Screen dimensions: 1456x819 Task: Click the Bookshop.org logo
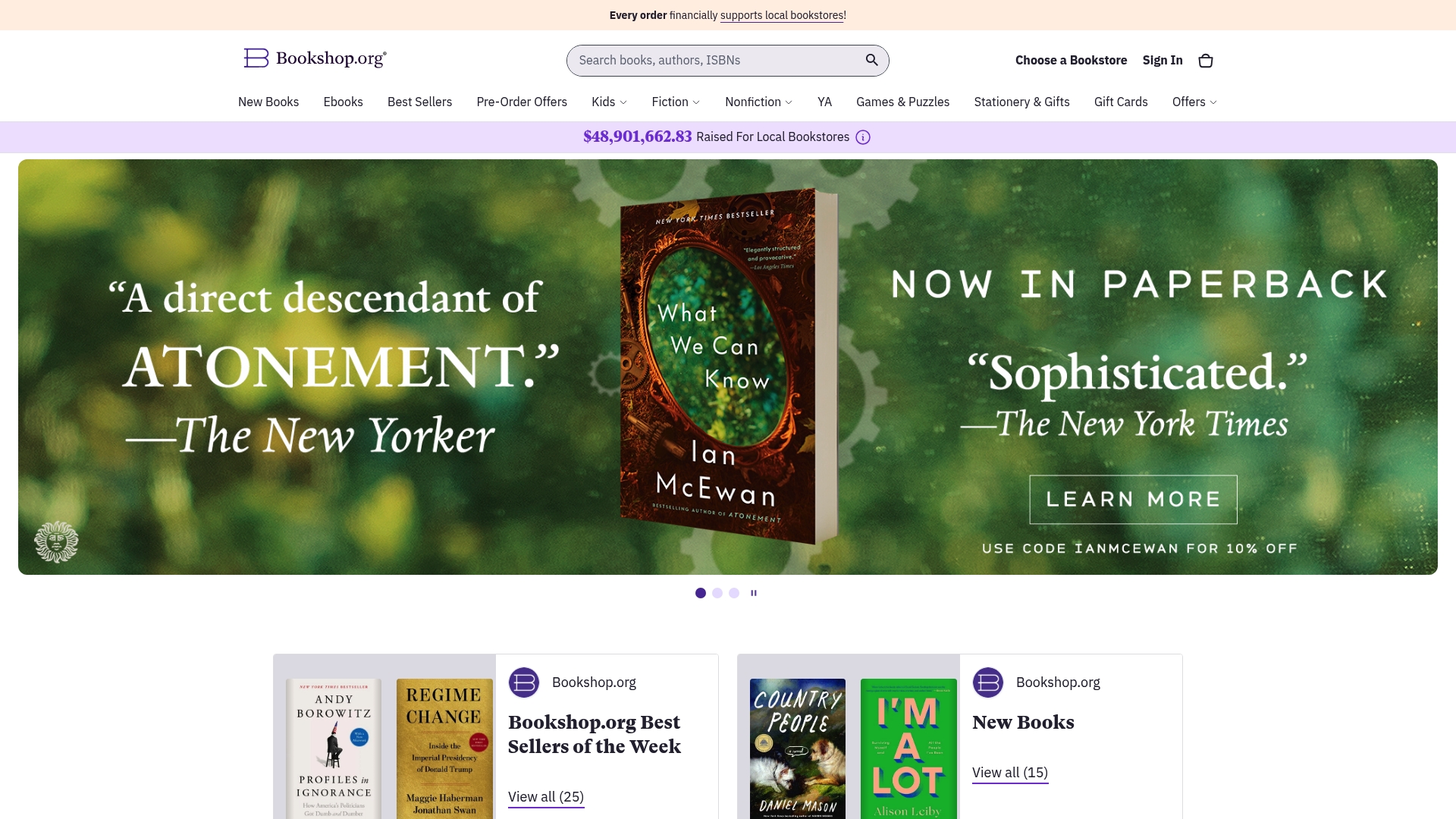coord(315,58)
